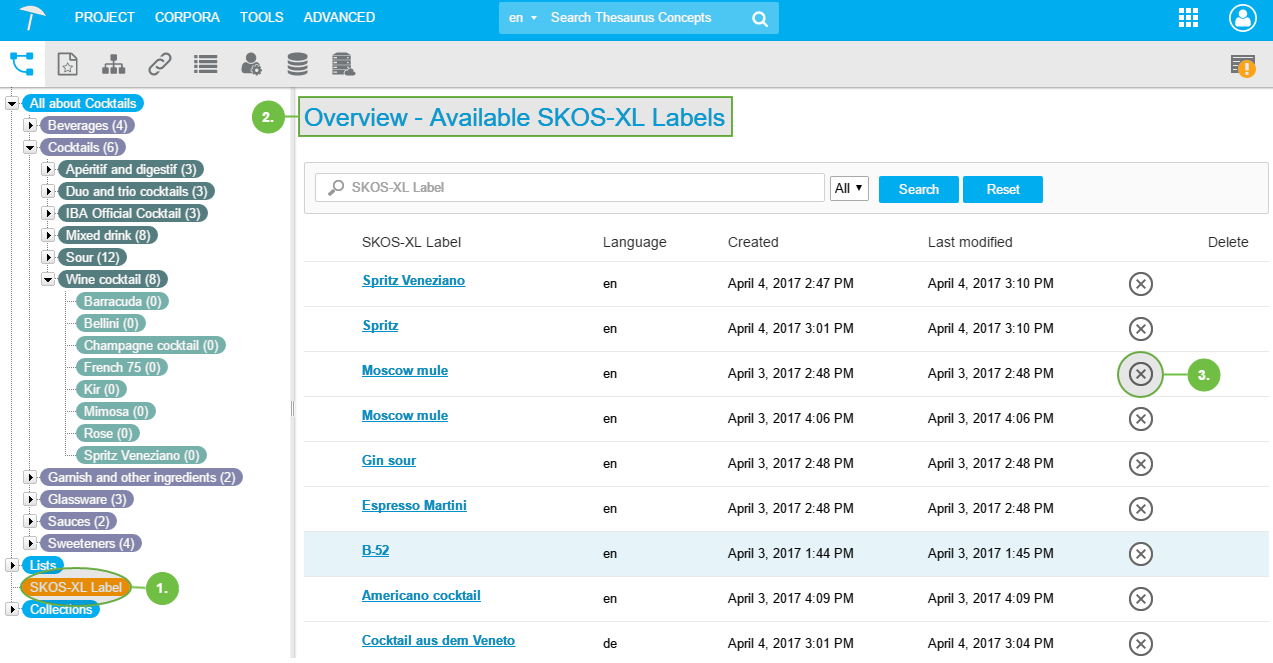
Task: Click the SKOS-XL Label search field
Action: [570, 188]
